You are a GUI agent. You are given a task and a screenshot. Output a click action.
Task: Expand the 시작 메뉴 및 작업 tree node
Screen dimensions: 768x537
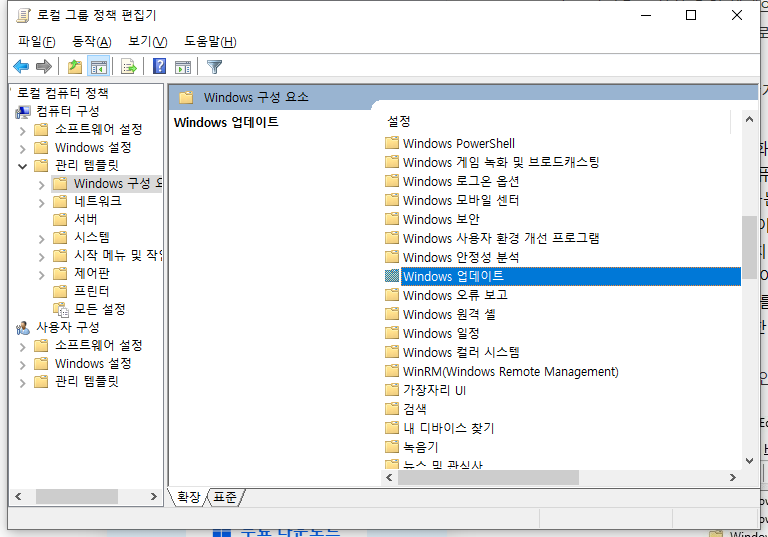coord(42,257)
